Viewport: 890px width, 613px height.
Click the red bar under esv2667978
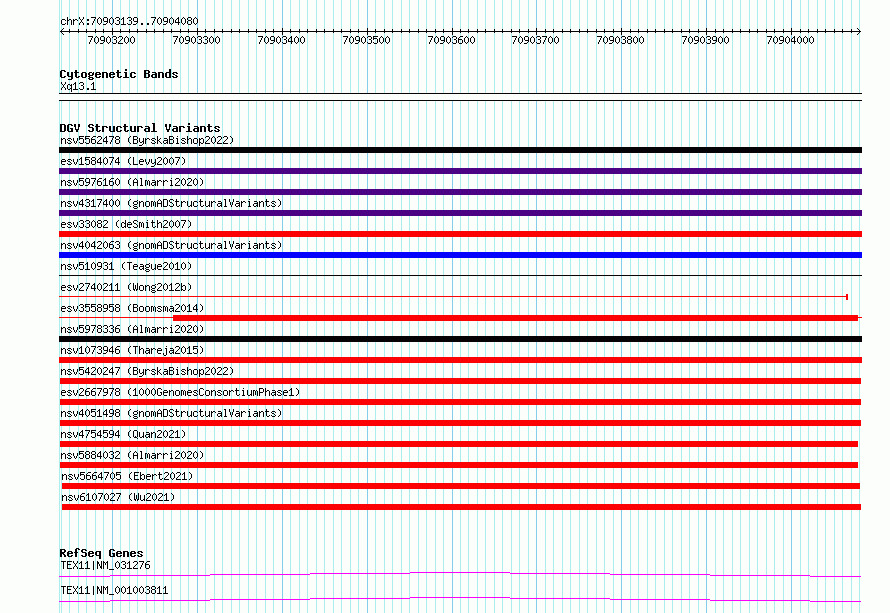click(x=460, y=402)
